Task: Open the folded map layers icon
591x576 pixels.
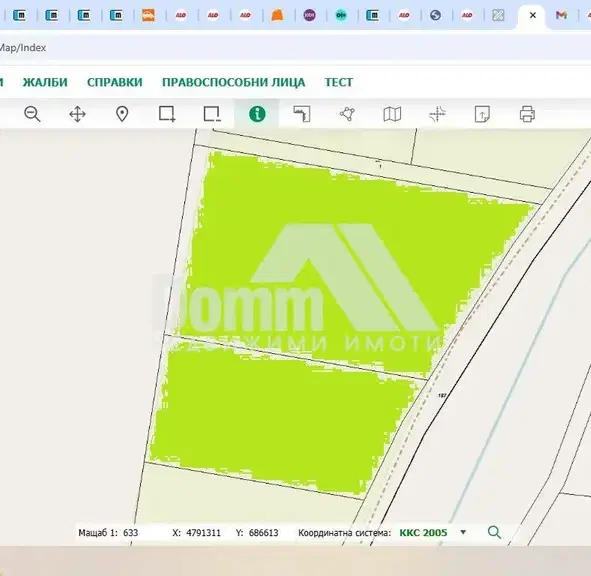Action: coord(392,114)
